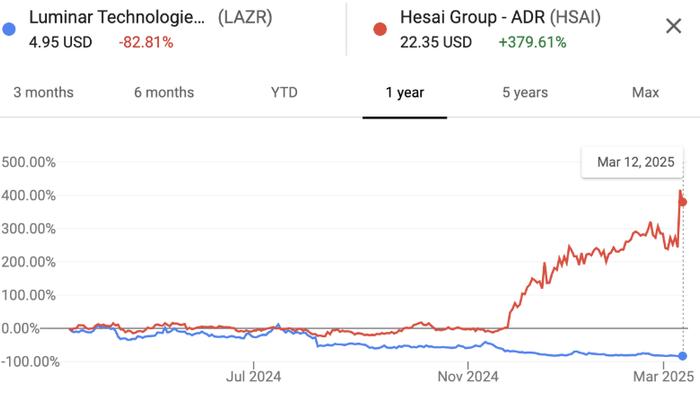700x400 pixels.
Task: Click the LAZR ticker symbol
Action: (245, 17)
